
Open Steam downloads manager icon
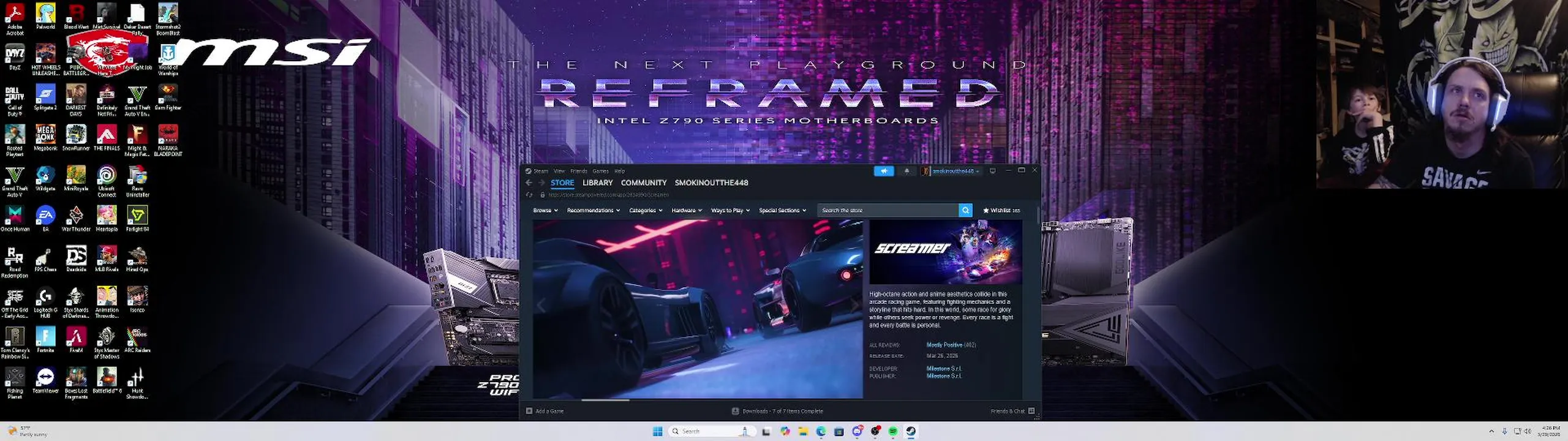tap(735, 411)
